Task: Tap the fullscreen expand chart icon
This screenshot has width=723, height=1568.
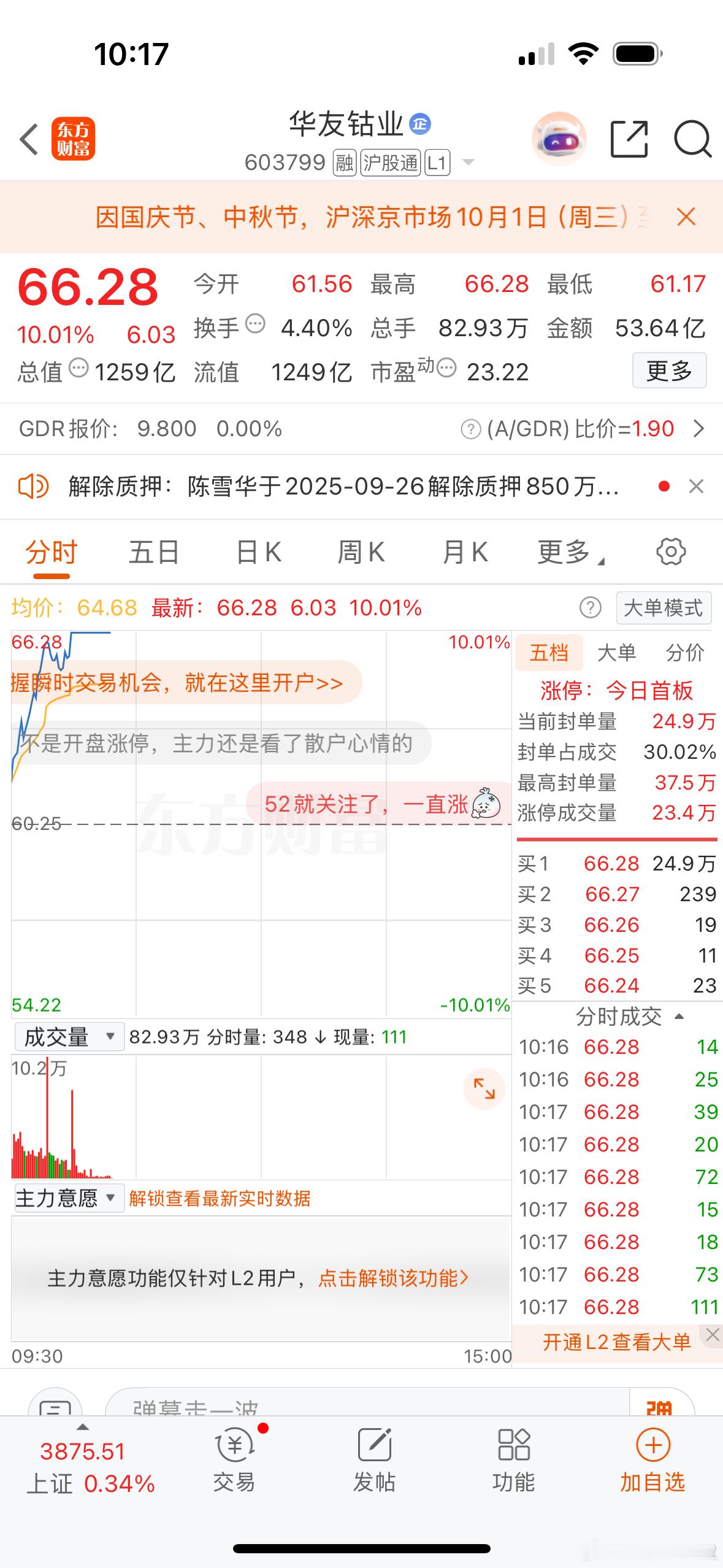Action: click(484, 1089)
